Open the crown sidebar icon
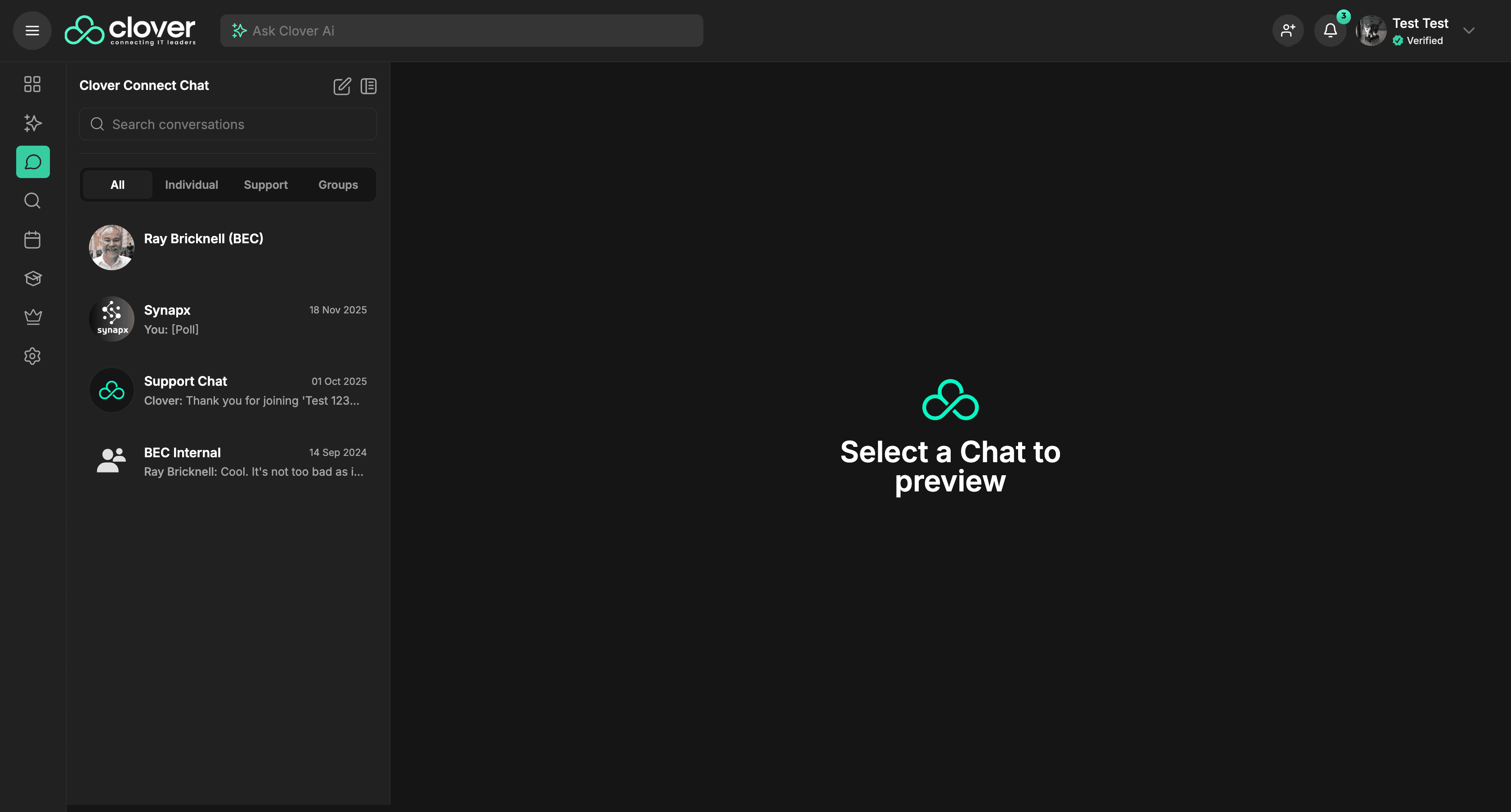Viewport: 1511px width, 812px height. click(32, 317)
